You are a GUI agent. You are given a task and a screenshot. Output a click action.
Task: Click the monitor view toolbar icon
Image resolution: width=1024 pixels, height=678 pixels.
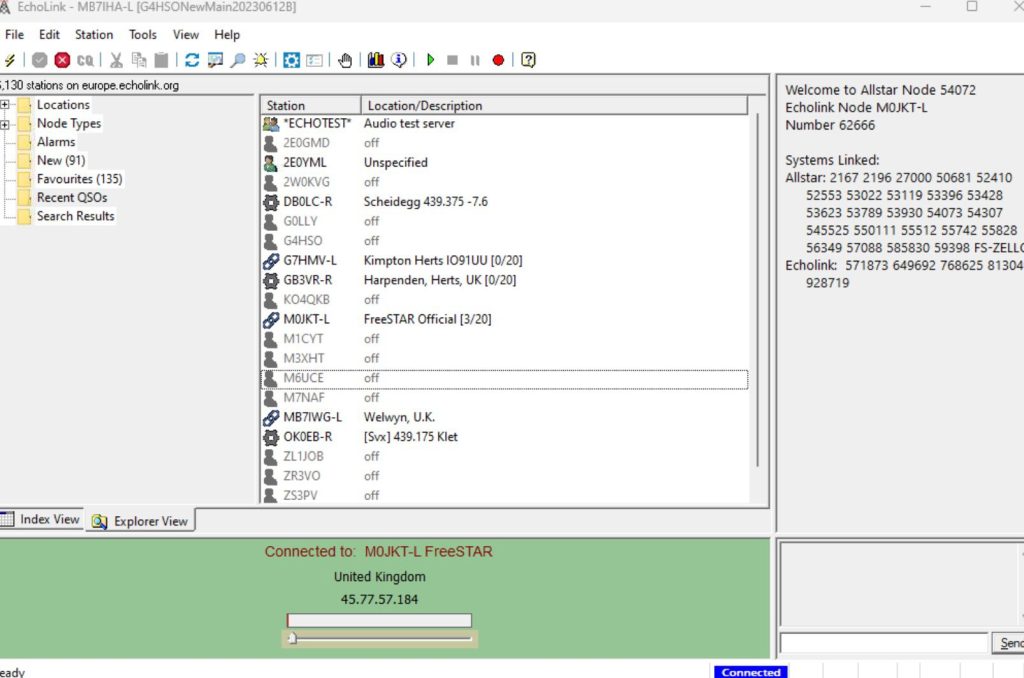click(215, 60)
